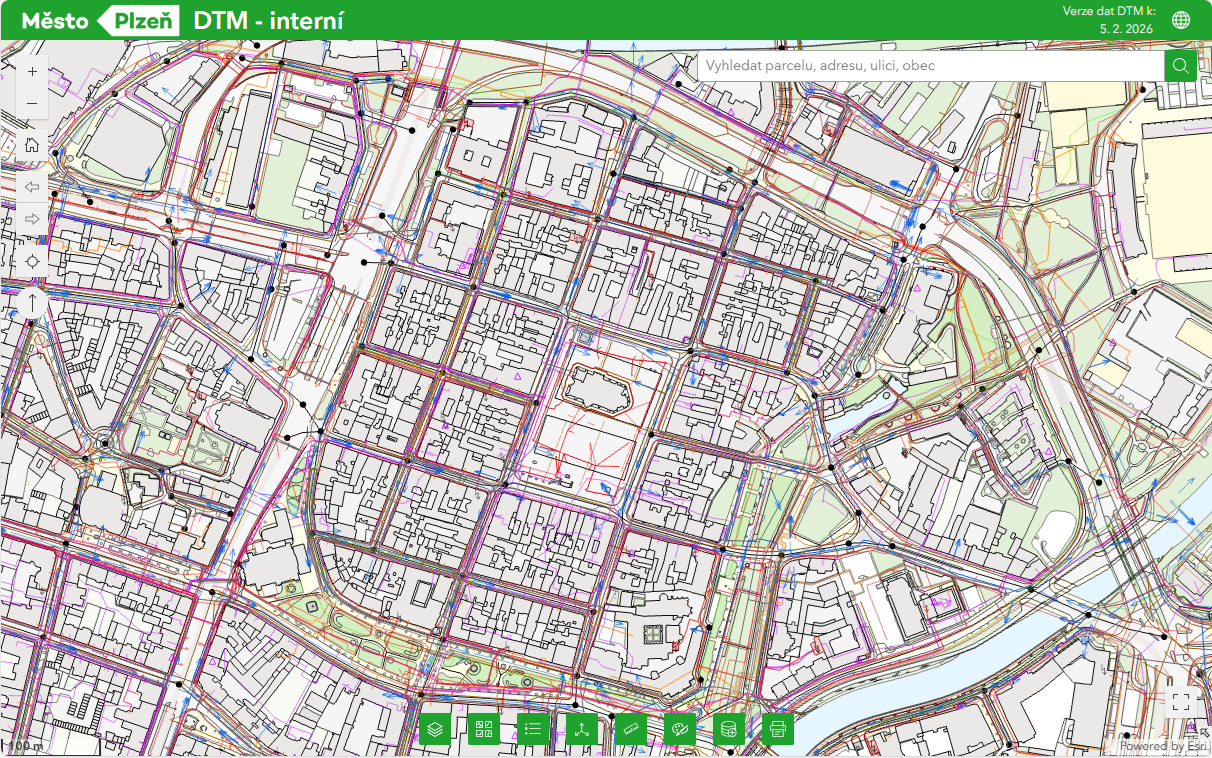Screen dimensions: 1212x758
Task: Open the language globe menu
Action: coord(1181,20)
